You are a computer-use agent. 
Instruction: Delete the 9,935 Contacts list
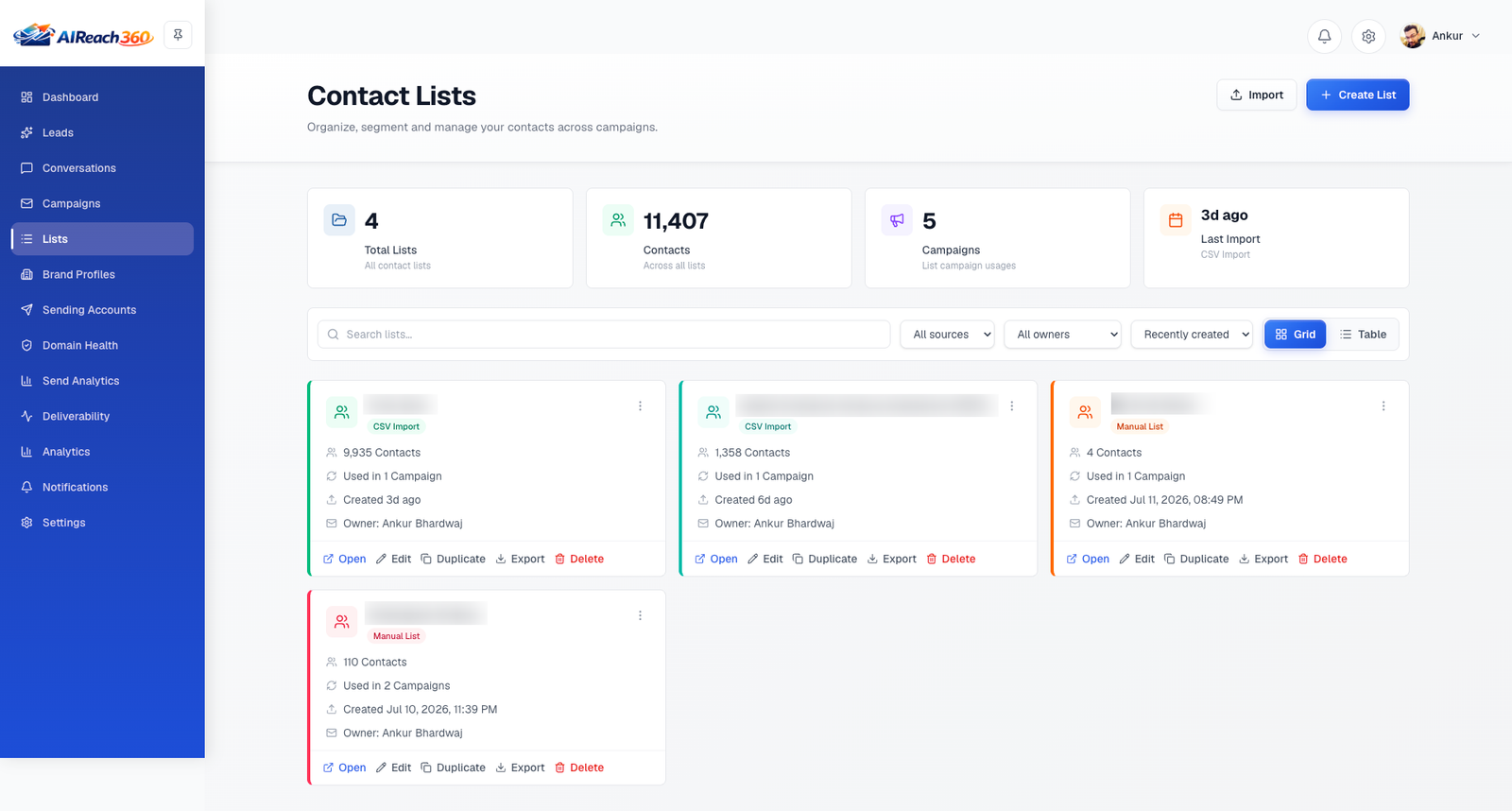click(x=579, y=559)
